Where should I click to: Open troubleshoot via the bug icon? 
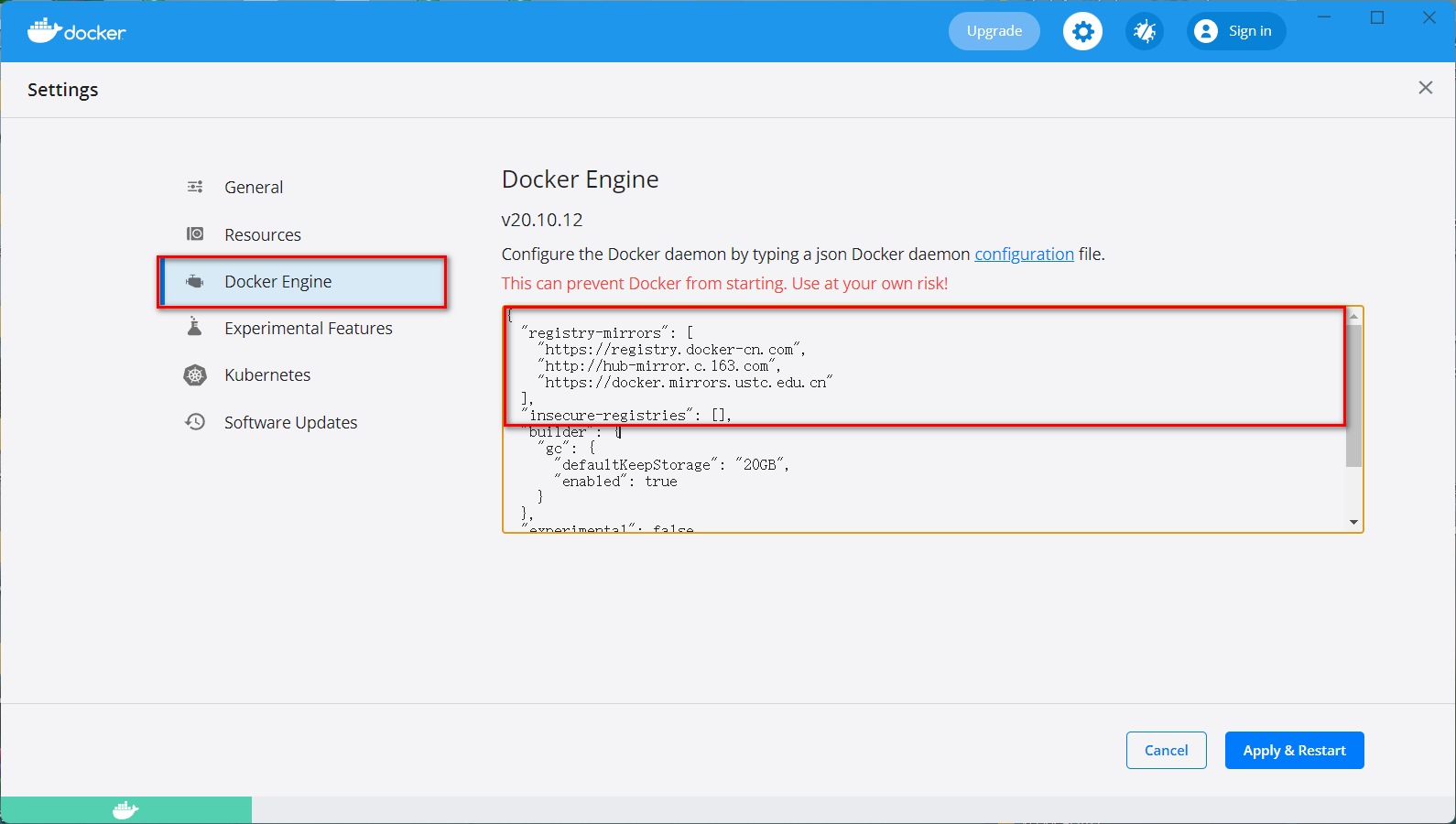coord(1145,31)
